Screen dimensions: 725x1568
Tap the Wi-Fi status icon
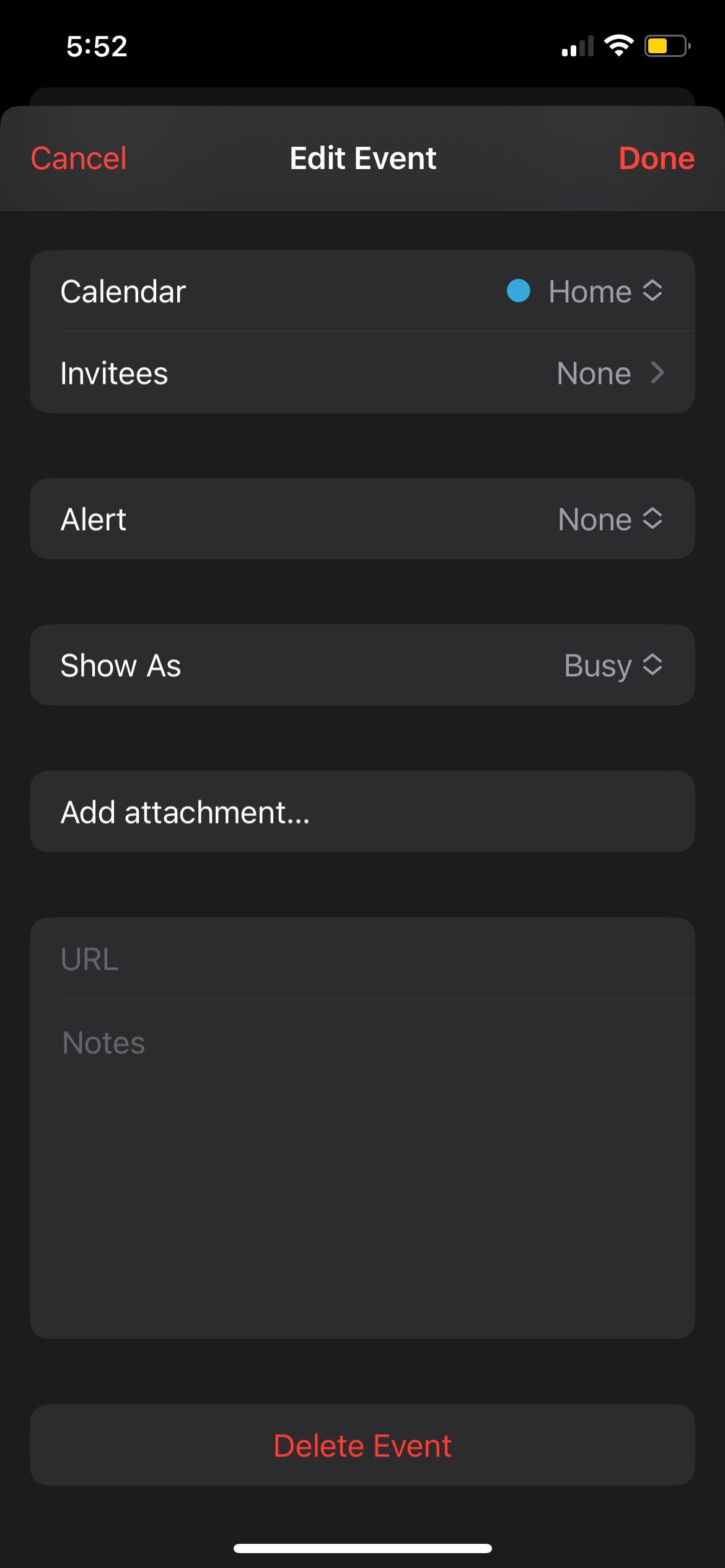(x=618, y=46)
